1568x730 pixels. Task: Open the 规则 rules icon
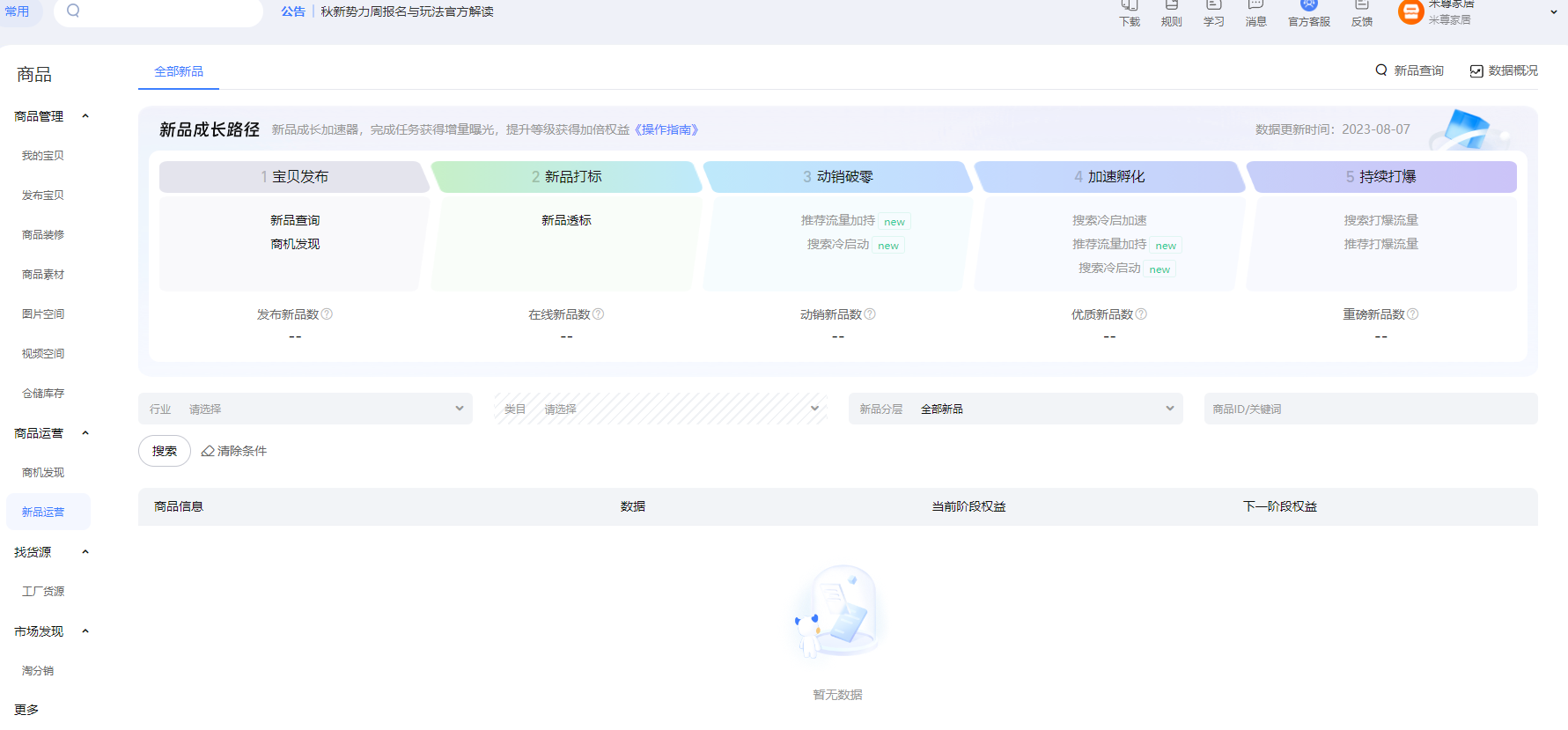[1172, 7]
